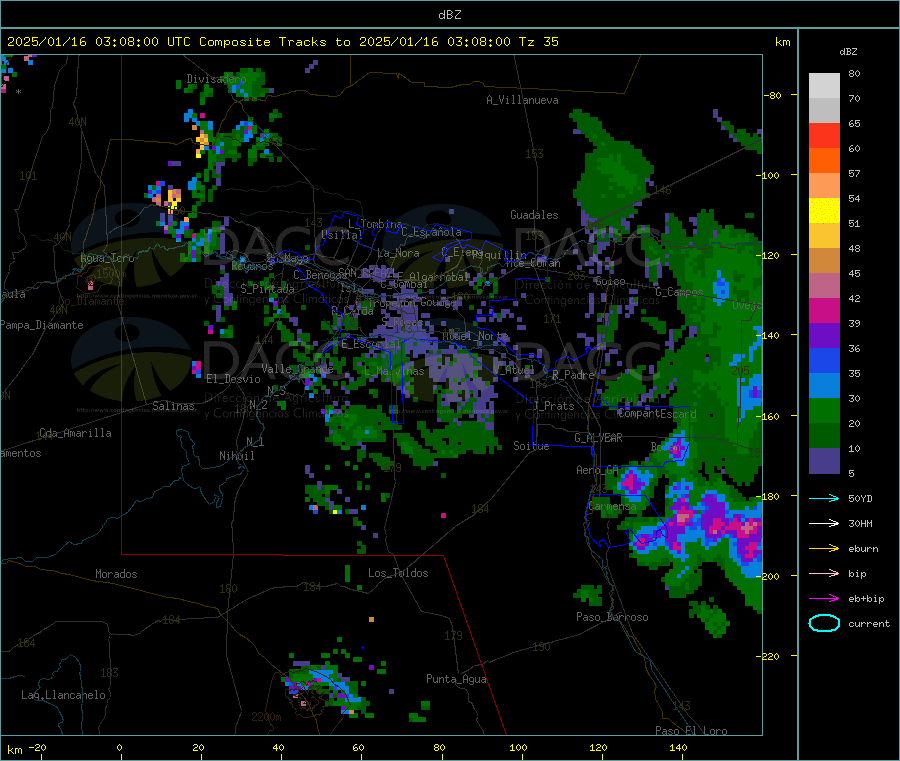Click the 'Cda_Amarilla' map label
This screenshot has height=761, width=900.
[75, 433]
